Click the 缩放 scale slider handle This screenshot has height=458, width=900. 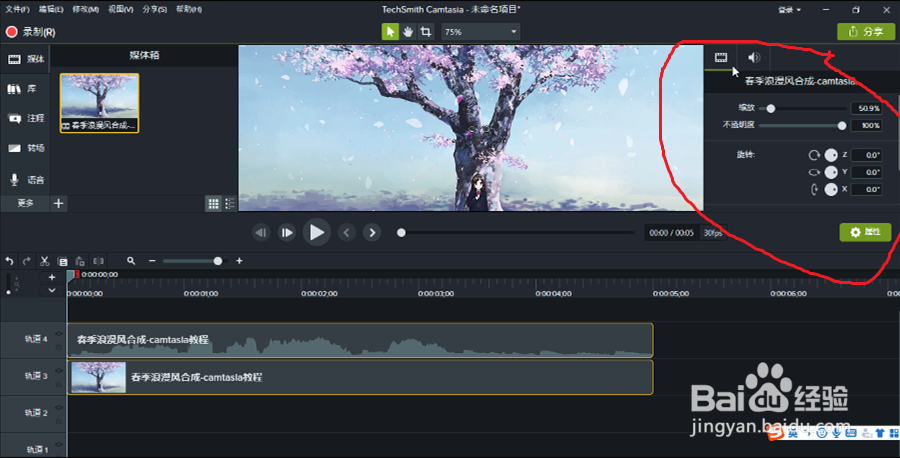coord(771,108)
